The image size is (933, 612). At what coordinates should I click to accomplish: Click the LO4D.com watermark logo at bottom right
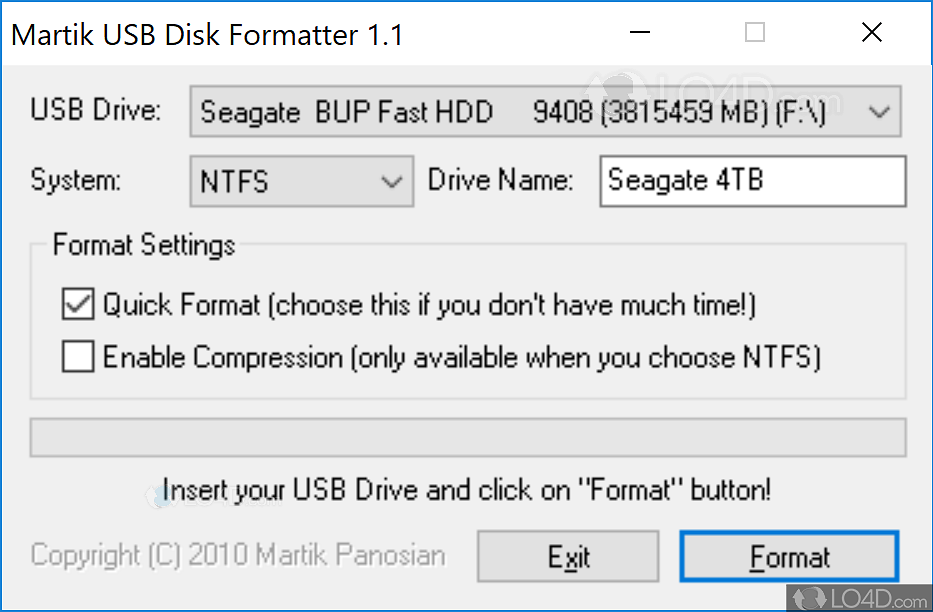pyautogui.click(x=860, y=598)
